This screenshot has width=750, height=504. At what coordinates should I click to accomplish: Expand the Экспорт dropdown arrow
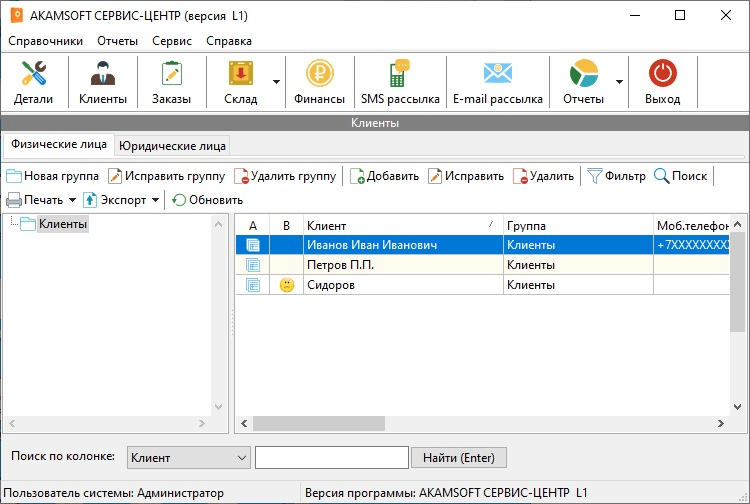coord(155,200)
